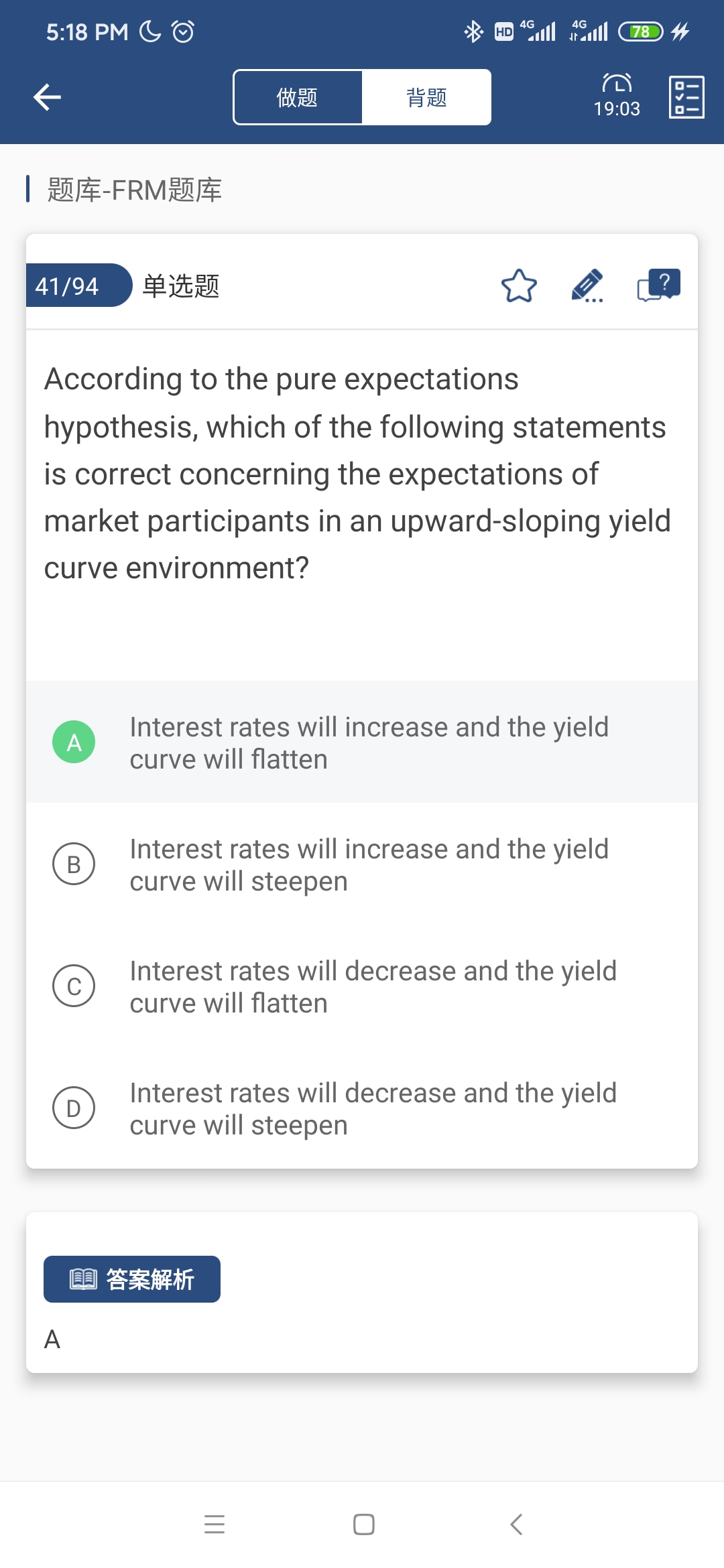This screenshot has width=724, height=1568.
Task: Tap the timer clock icon
Action: (617, 83)
